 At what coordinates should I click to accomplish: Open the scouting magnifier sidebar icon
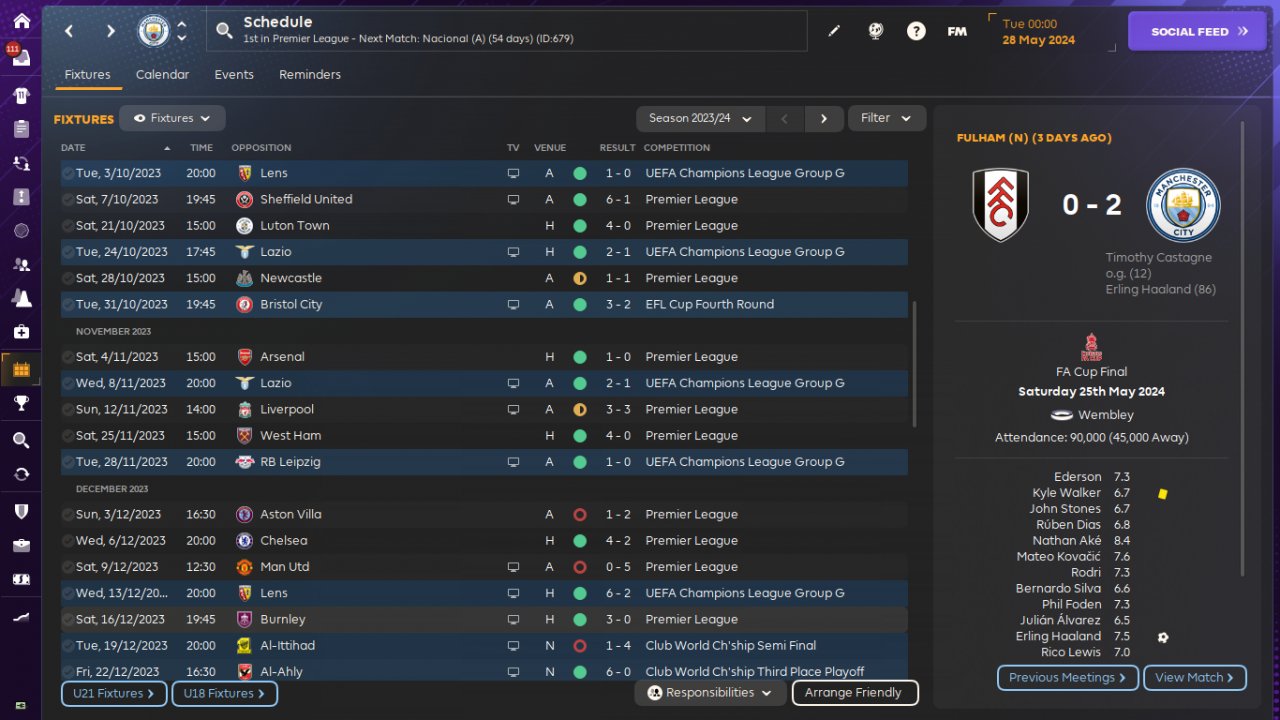21,440
